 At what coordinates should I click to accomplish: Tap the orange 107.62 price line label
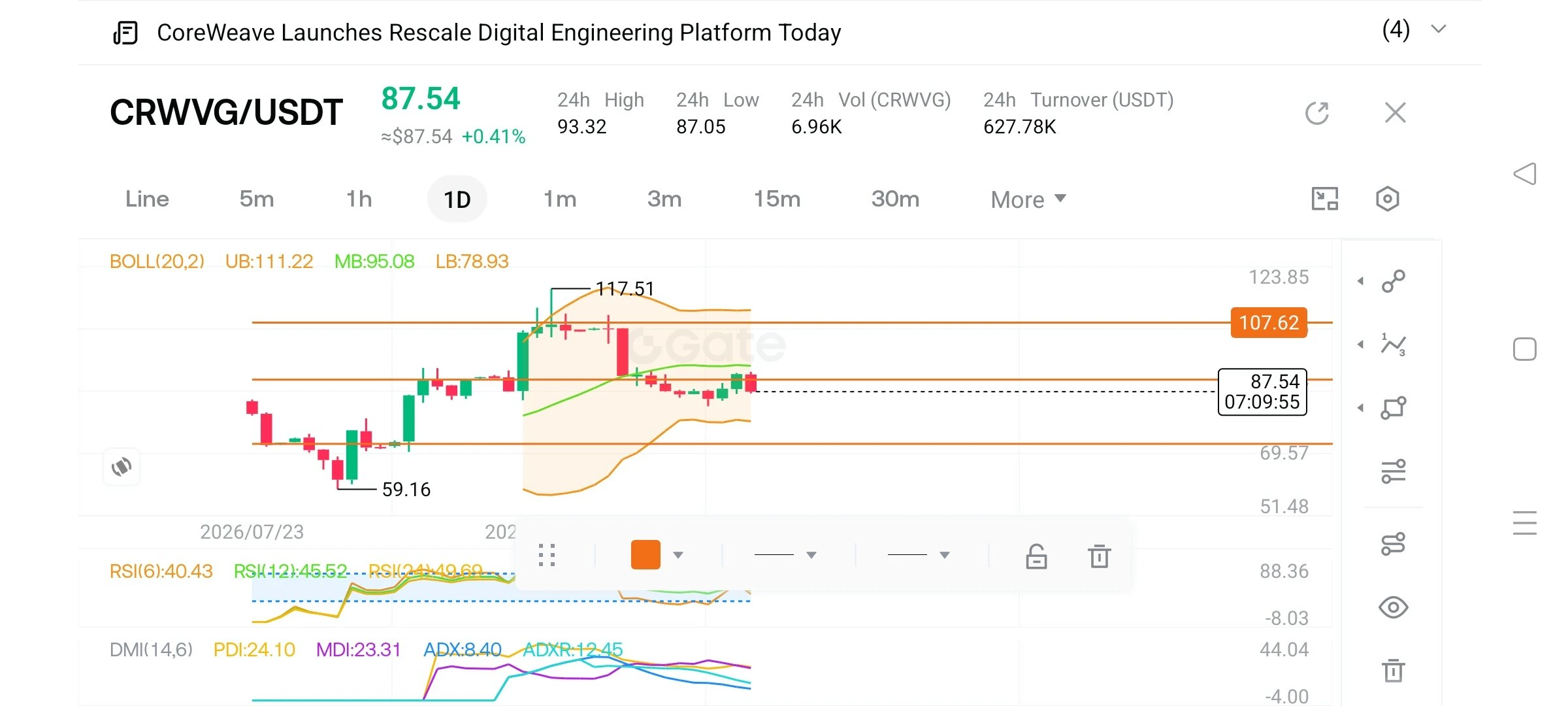[1269, 322]
